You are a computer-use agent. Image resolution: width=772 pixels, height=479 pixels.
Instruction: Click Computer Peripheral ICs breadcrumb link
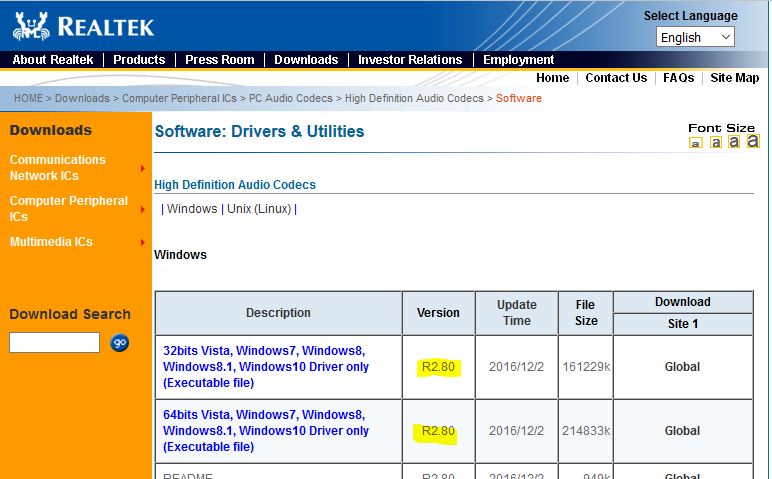179,98
